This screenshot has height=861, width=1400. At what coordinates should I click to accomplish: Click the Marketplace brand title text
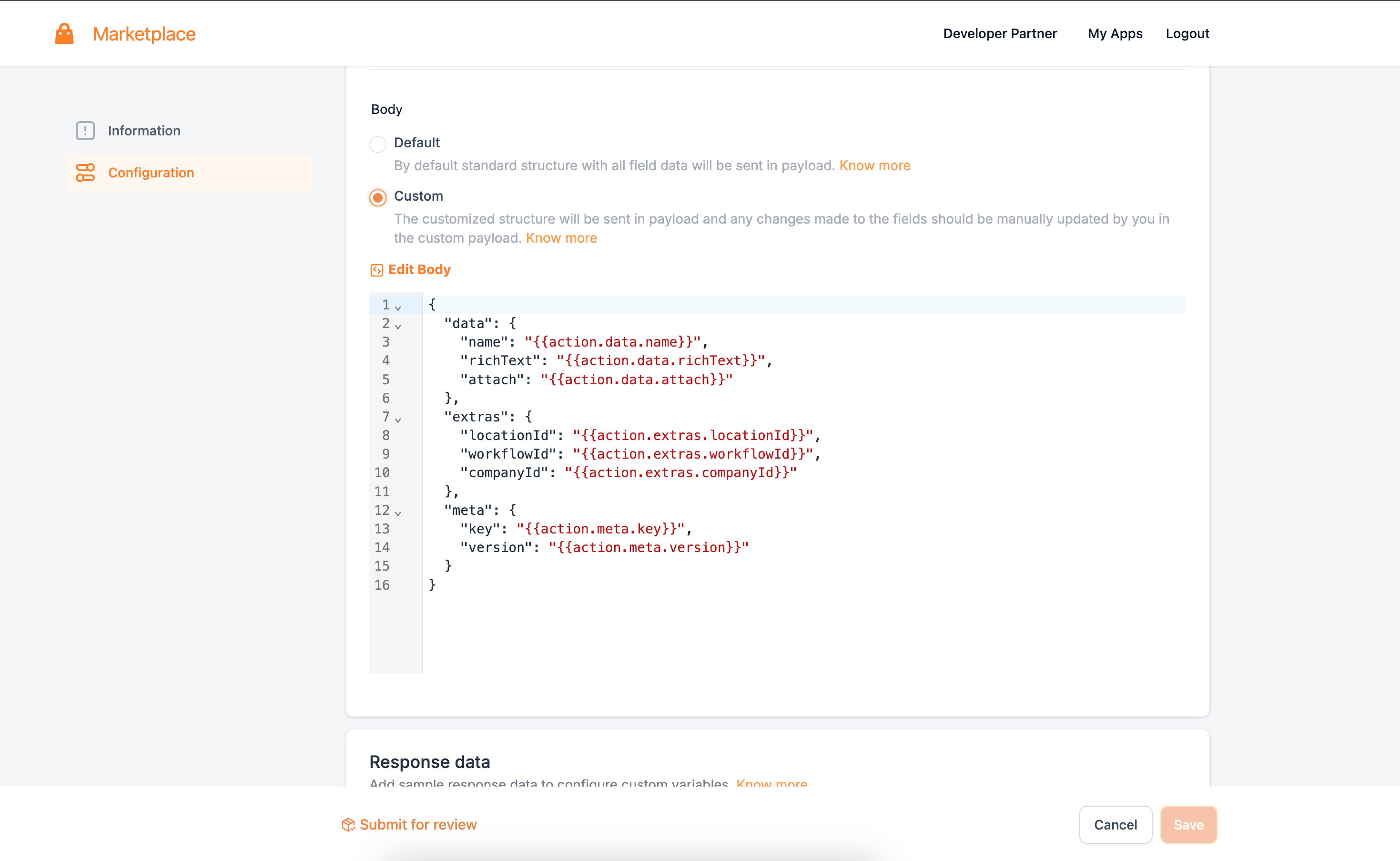(x=144, y=33)
